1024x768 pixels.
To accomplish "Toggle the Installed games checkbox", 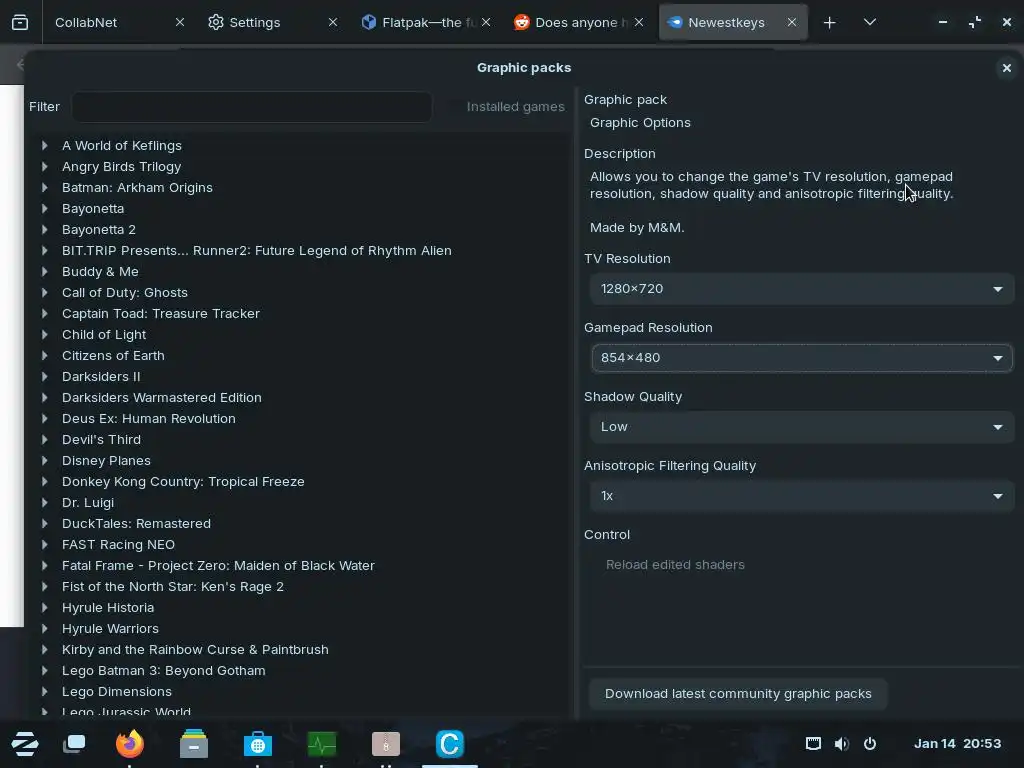I will [x=507, y=106].
